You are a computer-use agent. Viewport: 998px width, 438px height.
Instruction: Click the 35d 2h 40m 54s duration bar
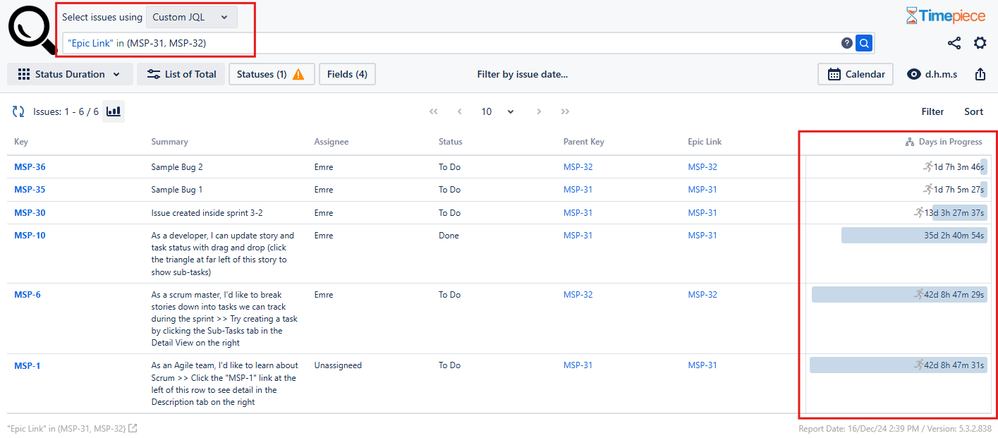pyautogui.click(x=914, y=236)
